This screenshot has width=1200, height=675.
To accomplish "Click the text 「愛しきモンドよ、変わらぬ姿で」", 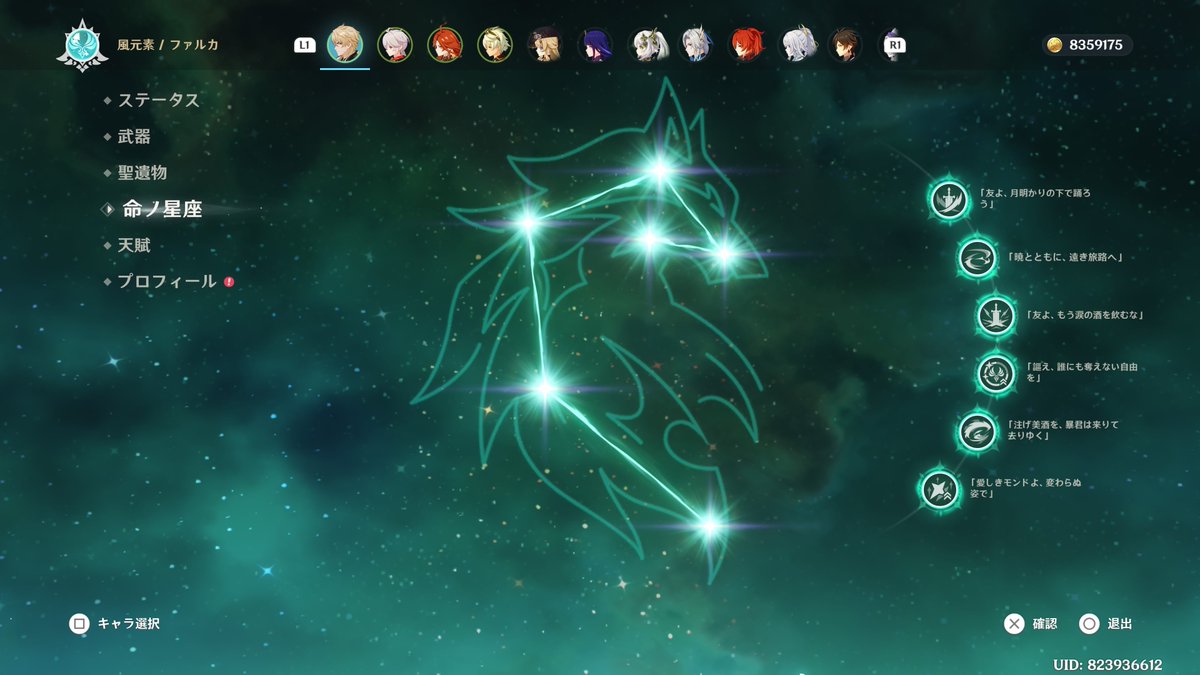I will point(1025,488).
